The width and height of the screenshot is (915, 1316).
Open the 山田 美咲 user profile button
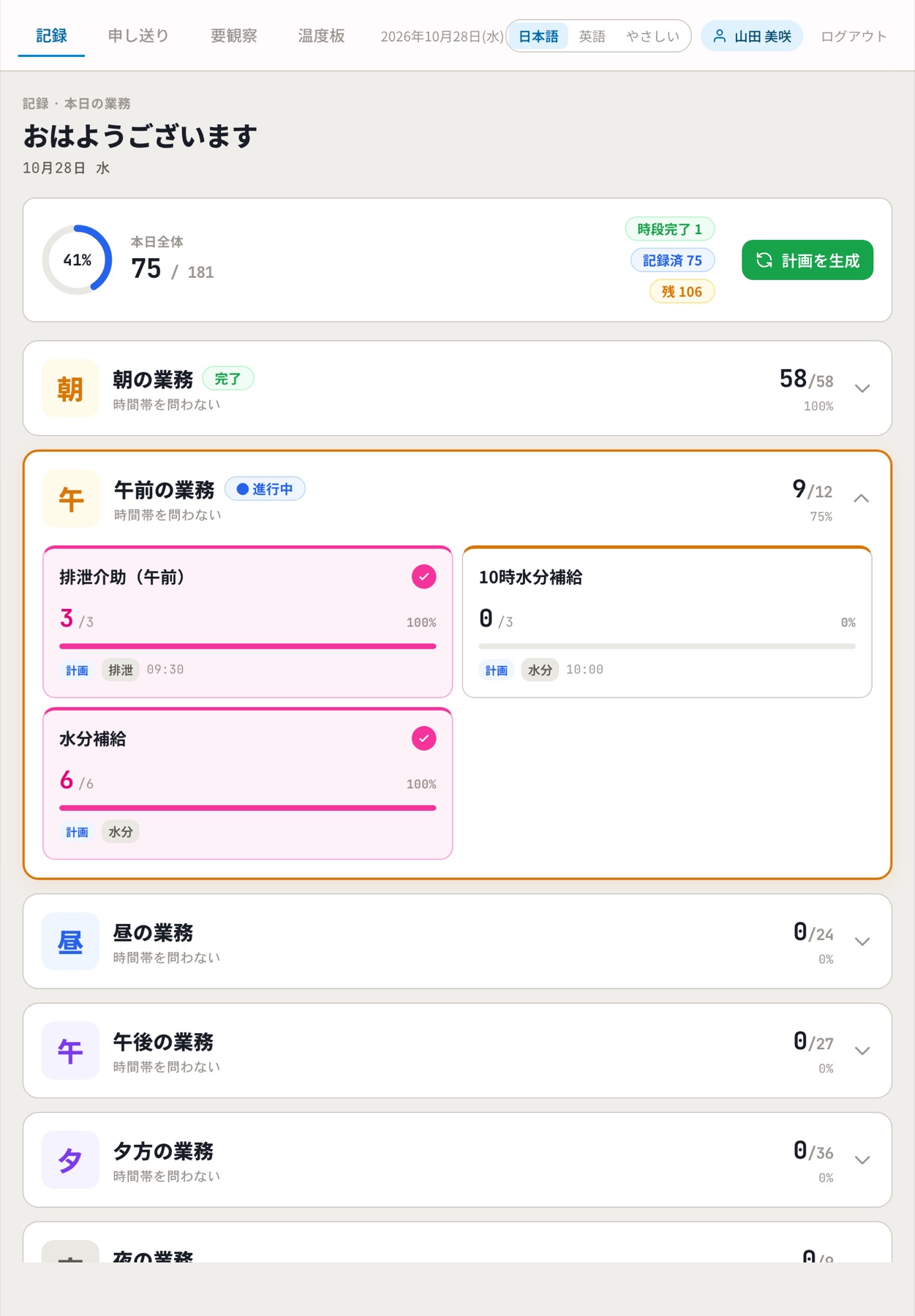(x=752, y=36)
